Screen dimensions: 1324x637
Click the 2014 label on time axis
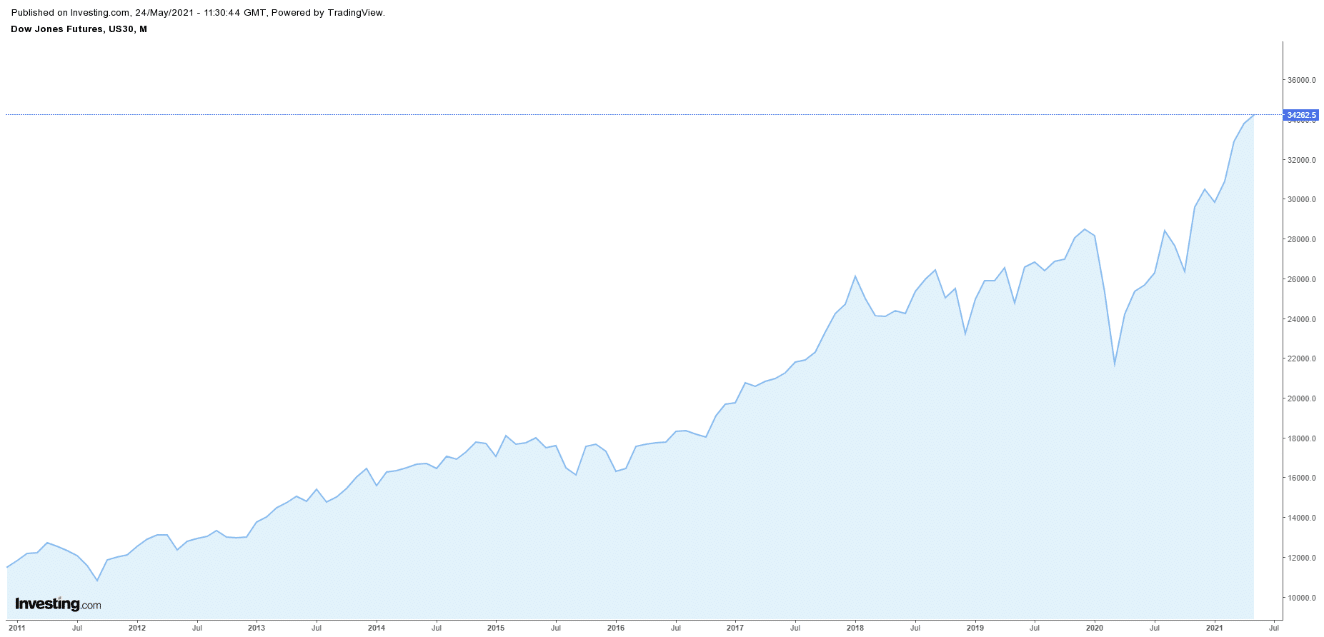click(376, 628)
